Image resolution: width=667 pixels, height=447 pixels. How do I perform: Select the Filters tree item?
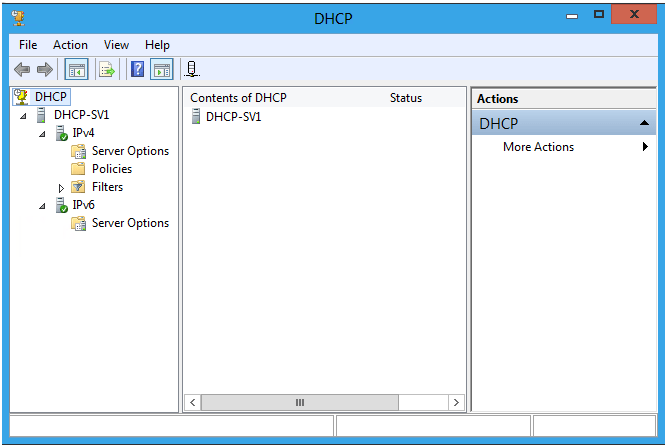(107, 187)
